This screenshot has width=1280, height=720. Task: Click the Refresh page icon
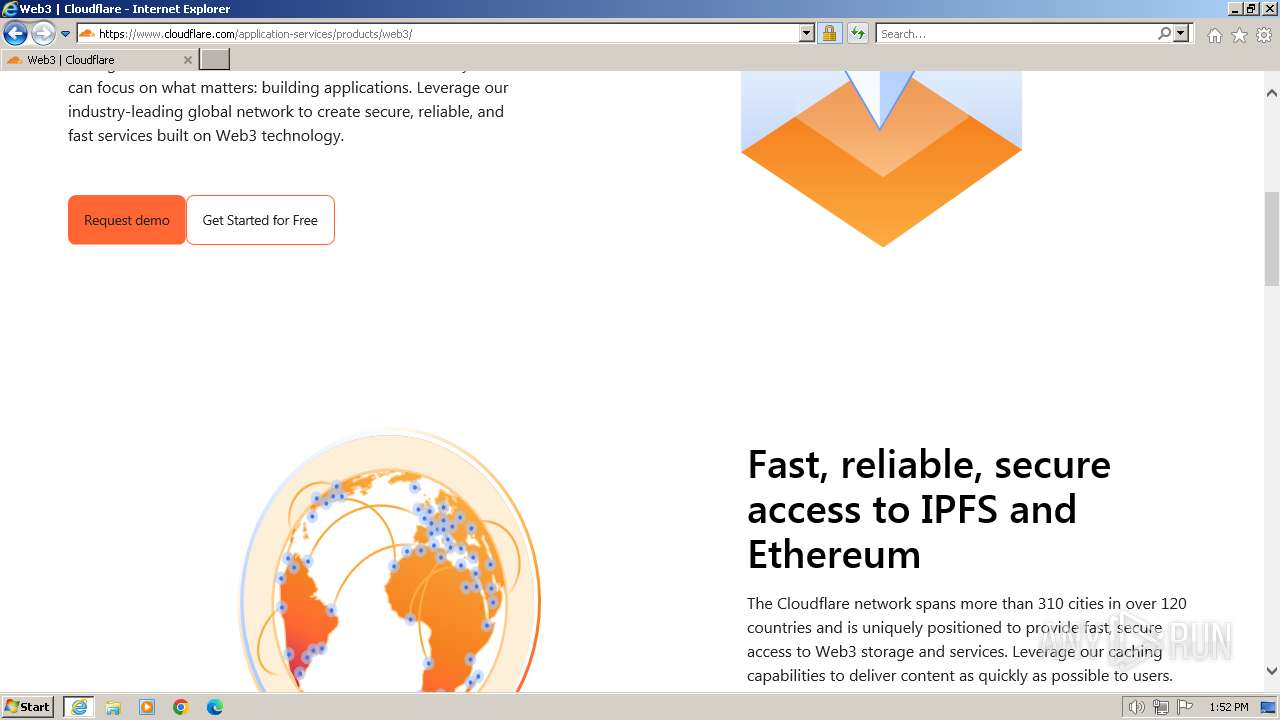pyautogui.click(x=858, y=34)
